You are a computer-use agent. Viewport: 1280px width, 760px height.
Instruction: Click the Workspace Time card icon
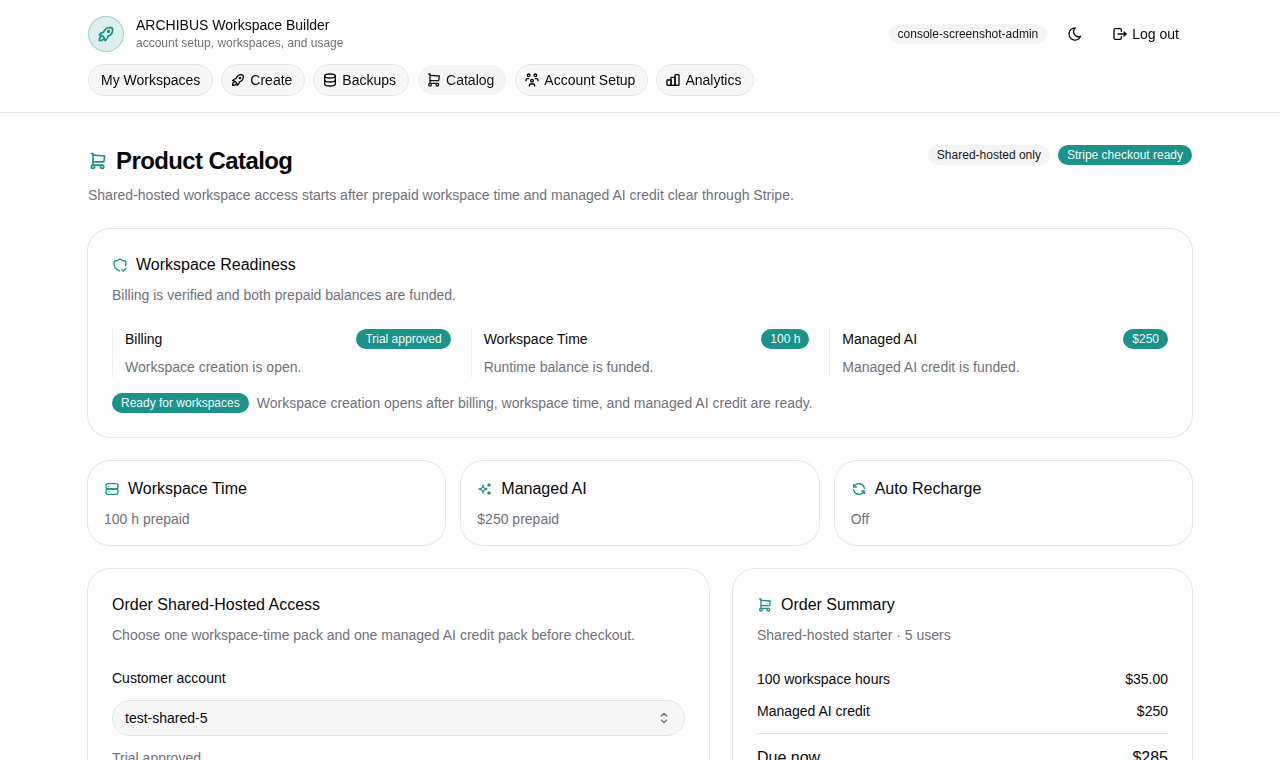(111, 488)
